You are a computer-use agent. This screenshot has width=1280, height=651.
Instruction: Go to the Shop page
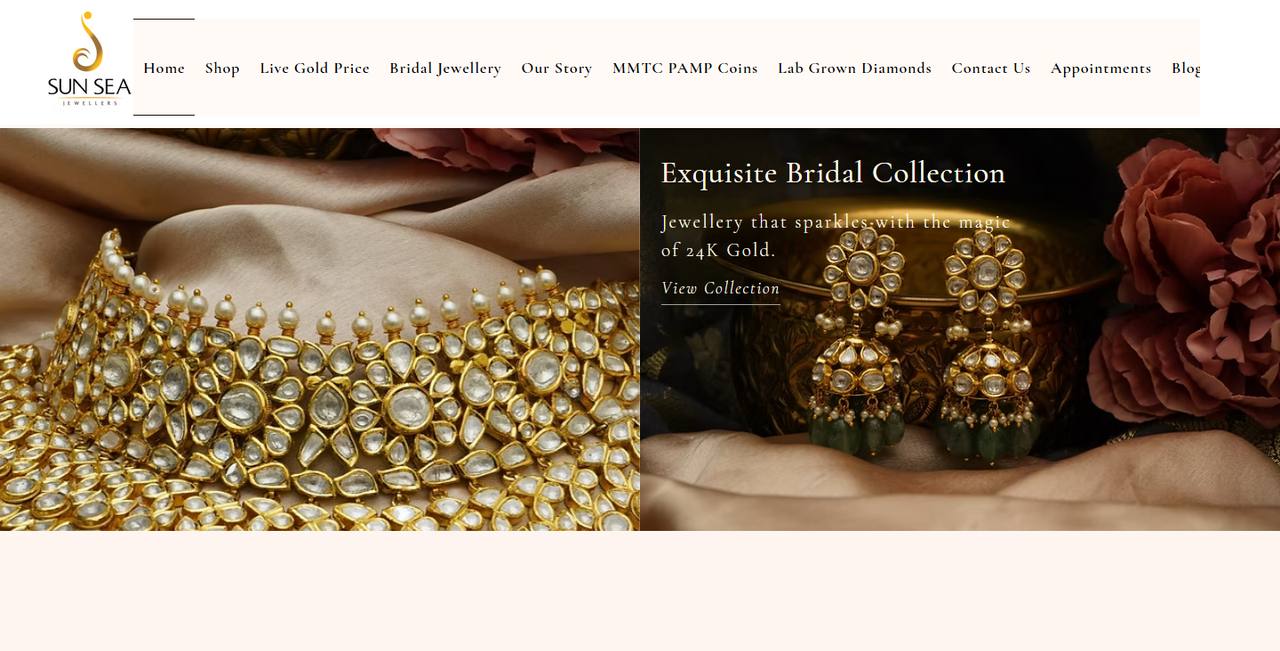pyautogui.click(x=222, y=68)
